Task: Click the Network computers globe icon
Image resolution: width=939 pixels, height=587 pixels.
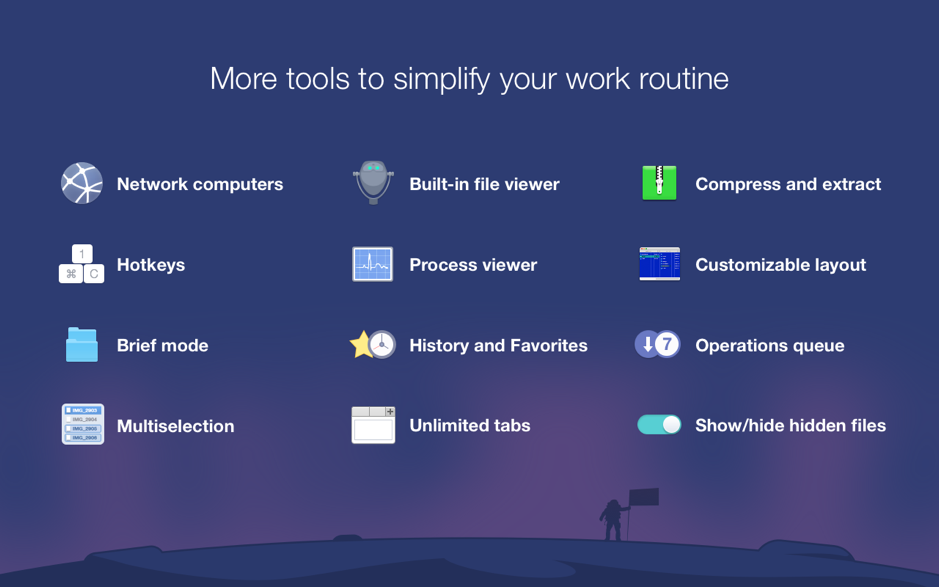Action: 82,183
